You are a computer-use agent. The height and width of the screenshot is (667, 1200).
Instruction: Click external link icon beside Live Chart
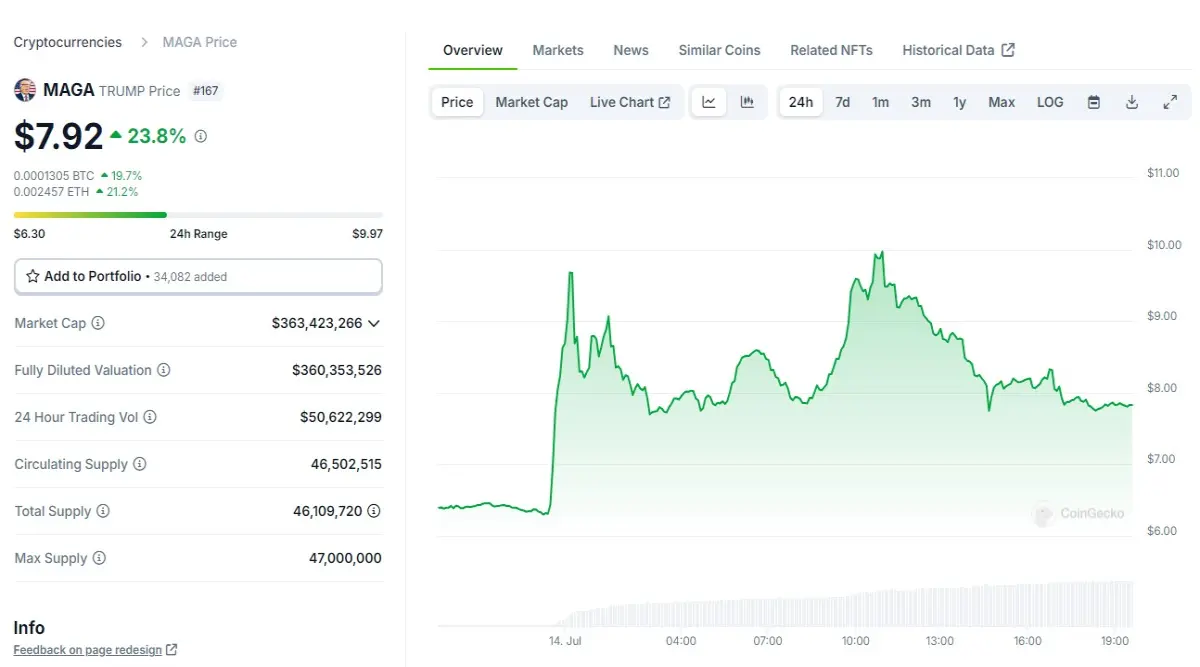664,102
